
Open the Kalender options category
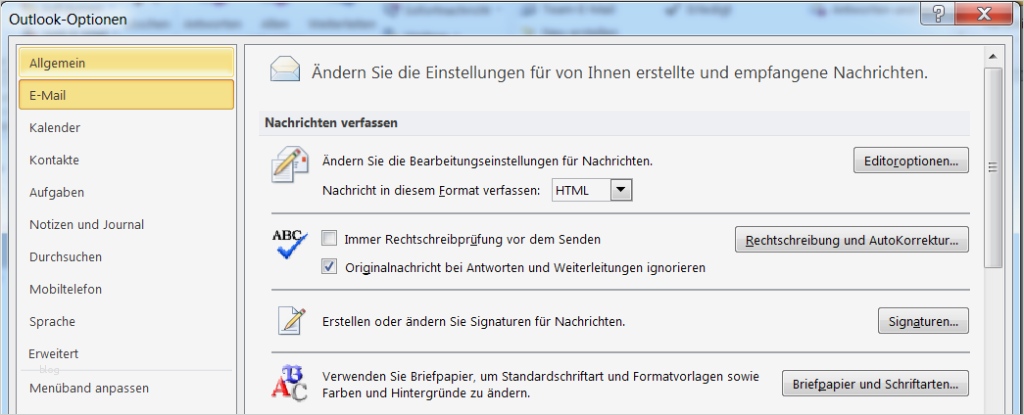(127, 127)
